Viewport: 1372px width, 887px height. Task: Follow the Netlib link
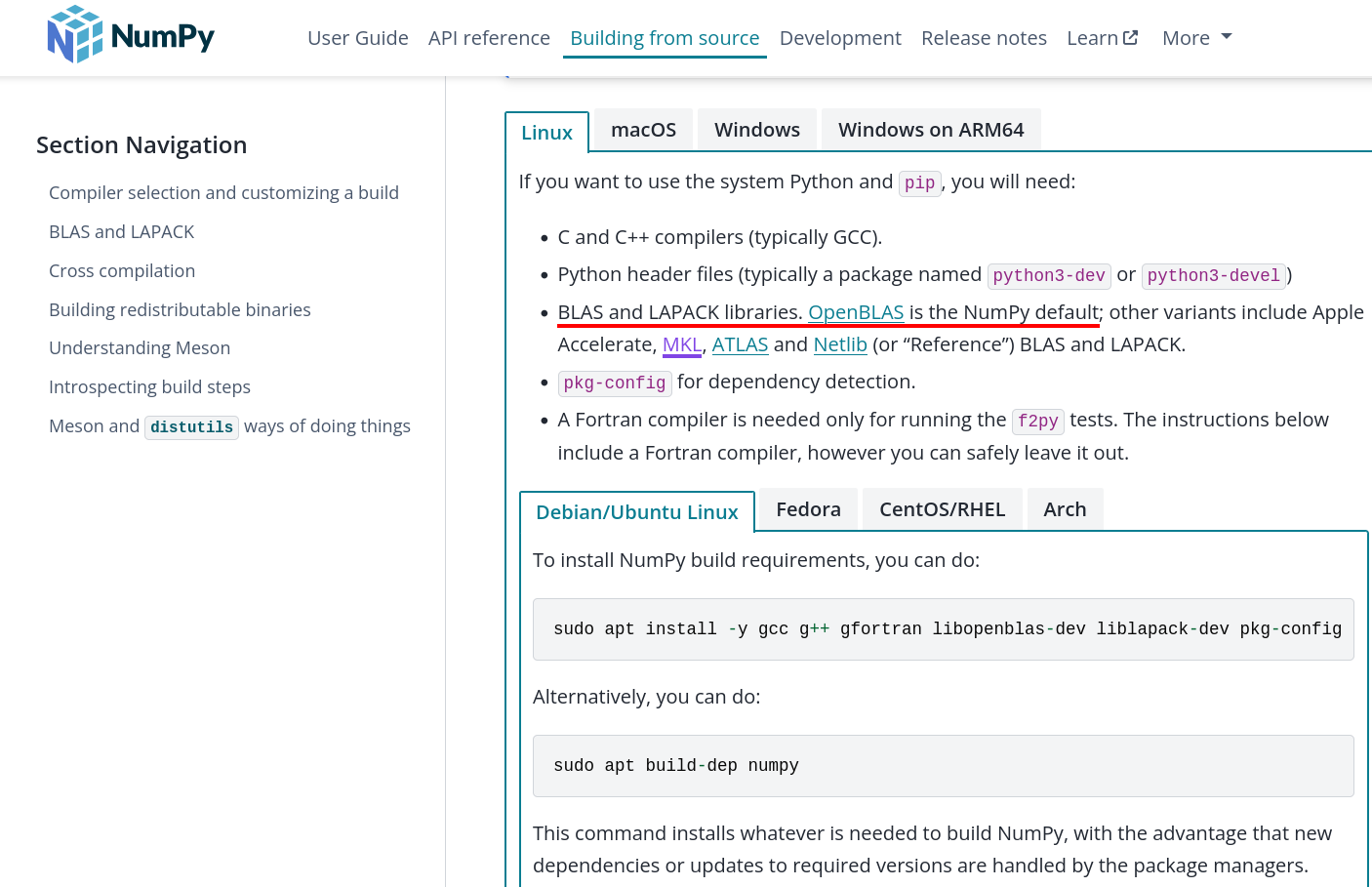(x=840, y=344)
